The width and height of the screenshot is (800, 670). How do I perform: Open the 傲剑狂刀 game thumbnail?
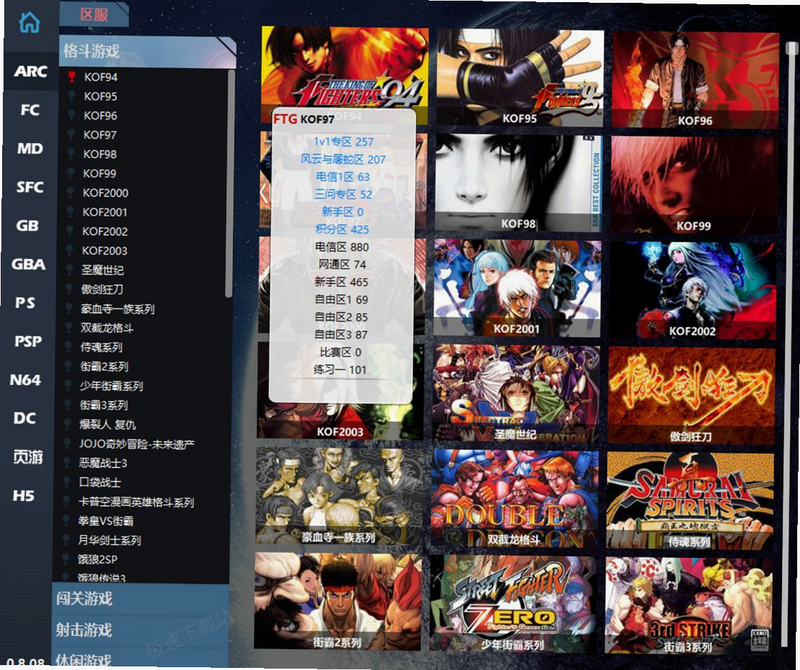[691, 395]
